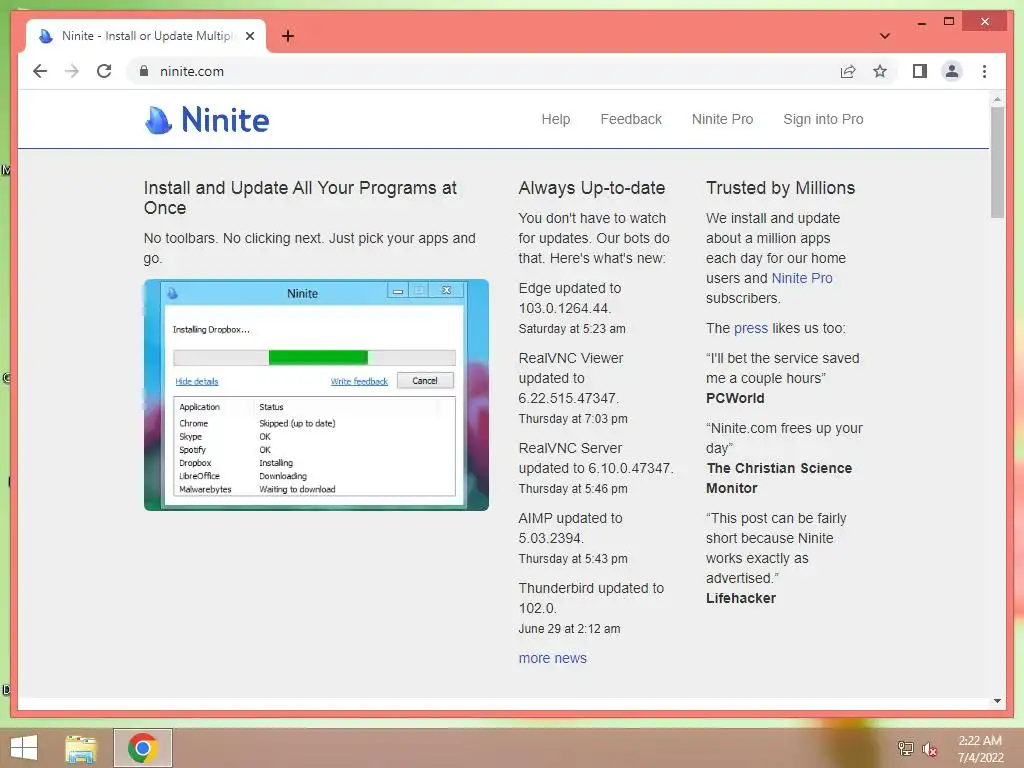Click Sign into Pro
Image resolution: width=1024 pixels, height=768 pixels.
pyautogui.click(x=823, y=120)
